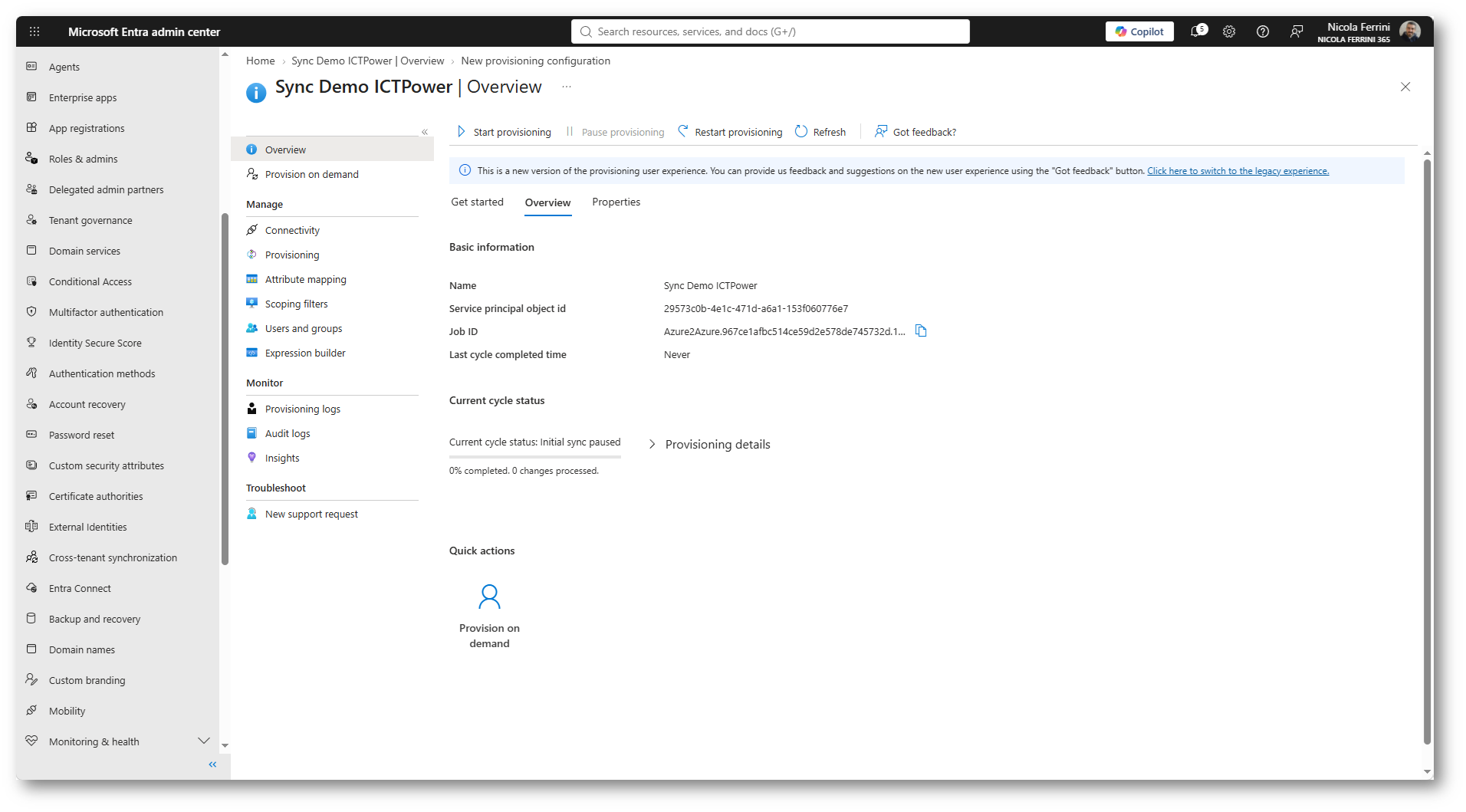Click the Roles & admins sidebar icon
The width and height of the screenshot is (1466, 812).
(x=31, y=159)
